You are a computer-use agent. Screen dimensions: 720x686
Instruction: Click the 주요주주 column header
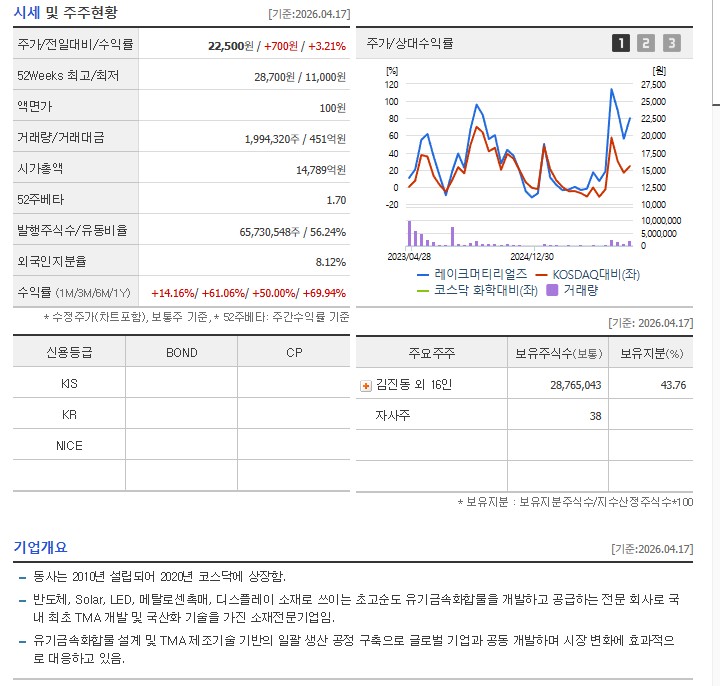coord(432,353)
